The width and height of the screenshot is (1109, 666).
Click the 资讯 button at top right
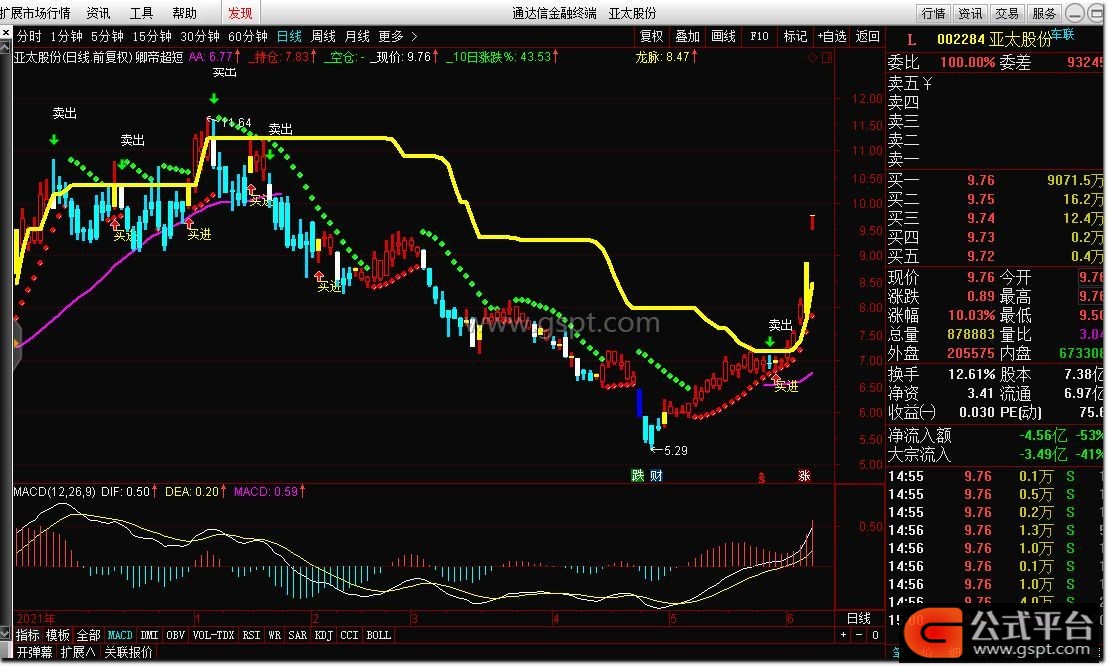970,13
